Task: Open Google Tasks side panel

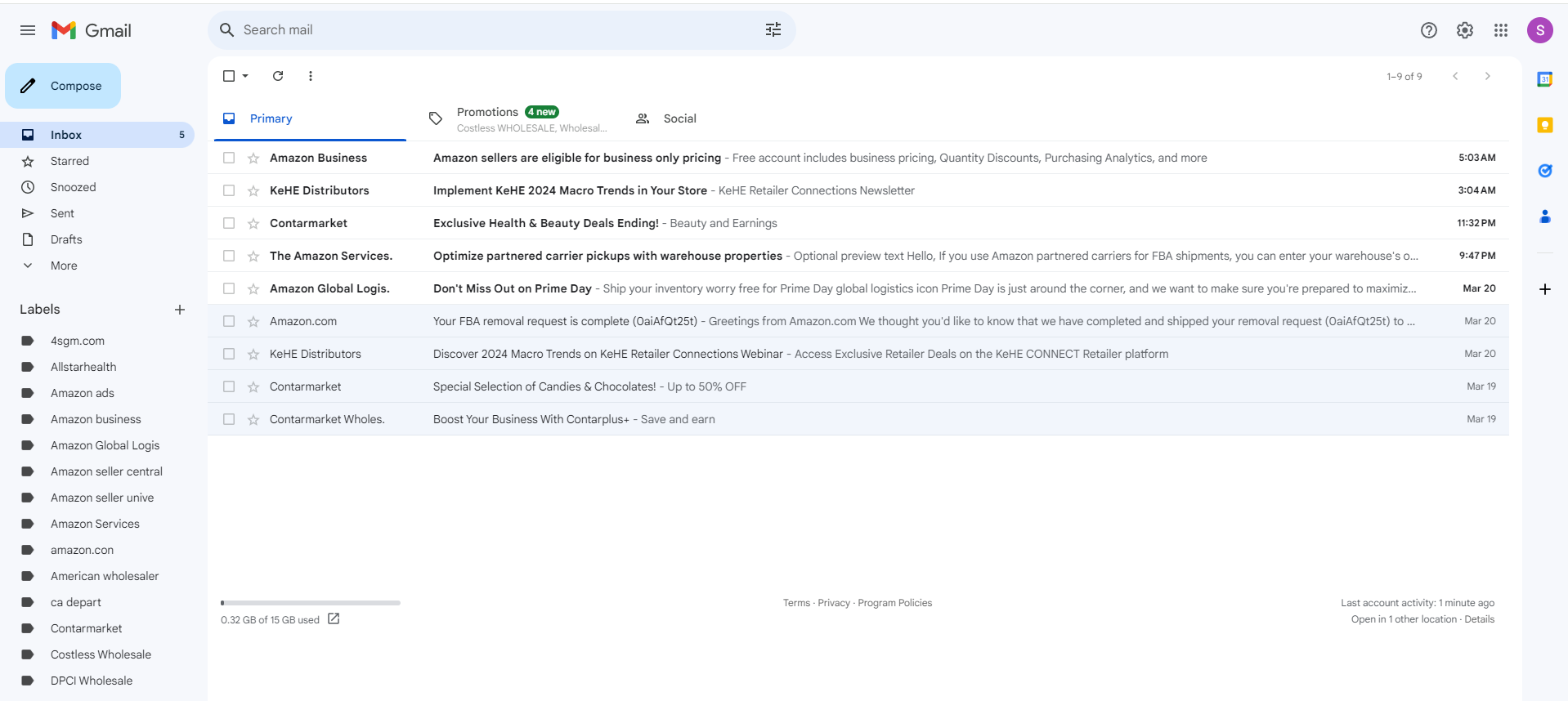Action: click(x=1545, y=171)
